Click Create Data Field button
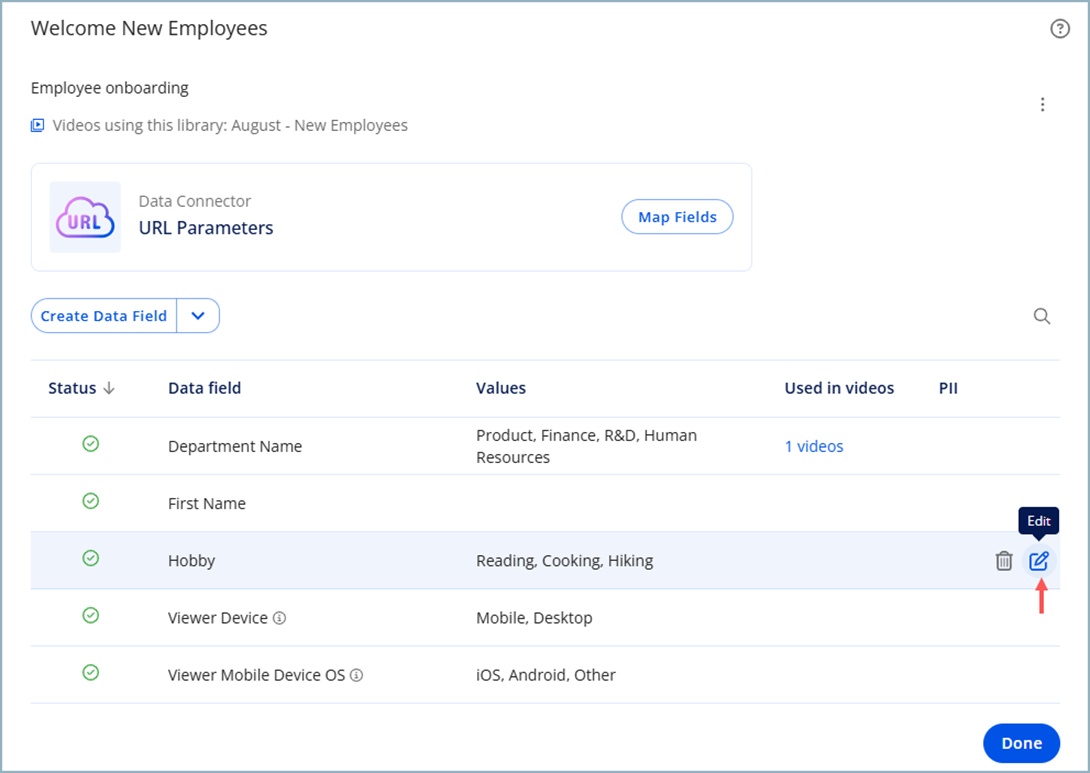The height and width of the screenshot is (773, 1090). coord(104,316)
